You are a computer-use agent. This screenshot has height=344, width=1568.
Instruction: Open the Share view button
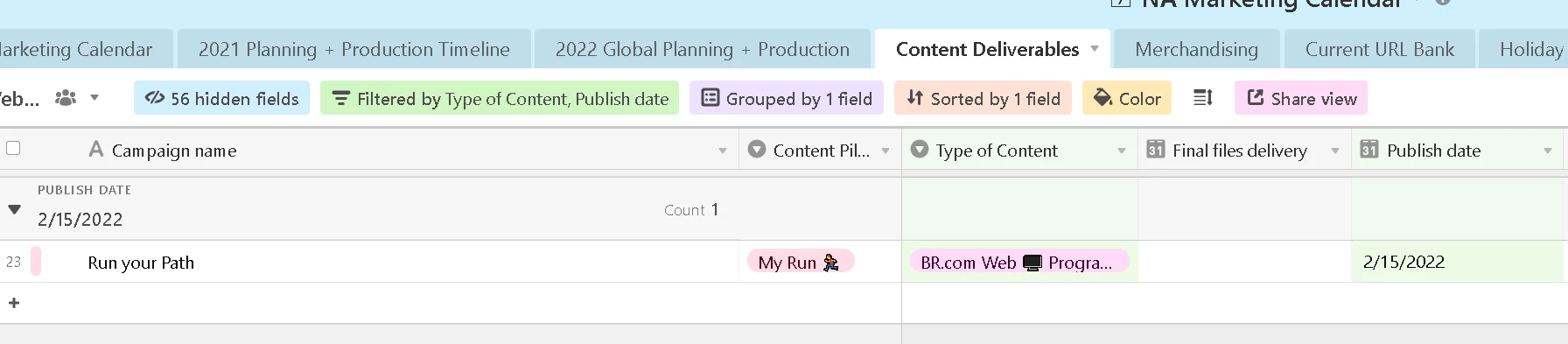pyautogui.click(x=1301, y=98)
